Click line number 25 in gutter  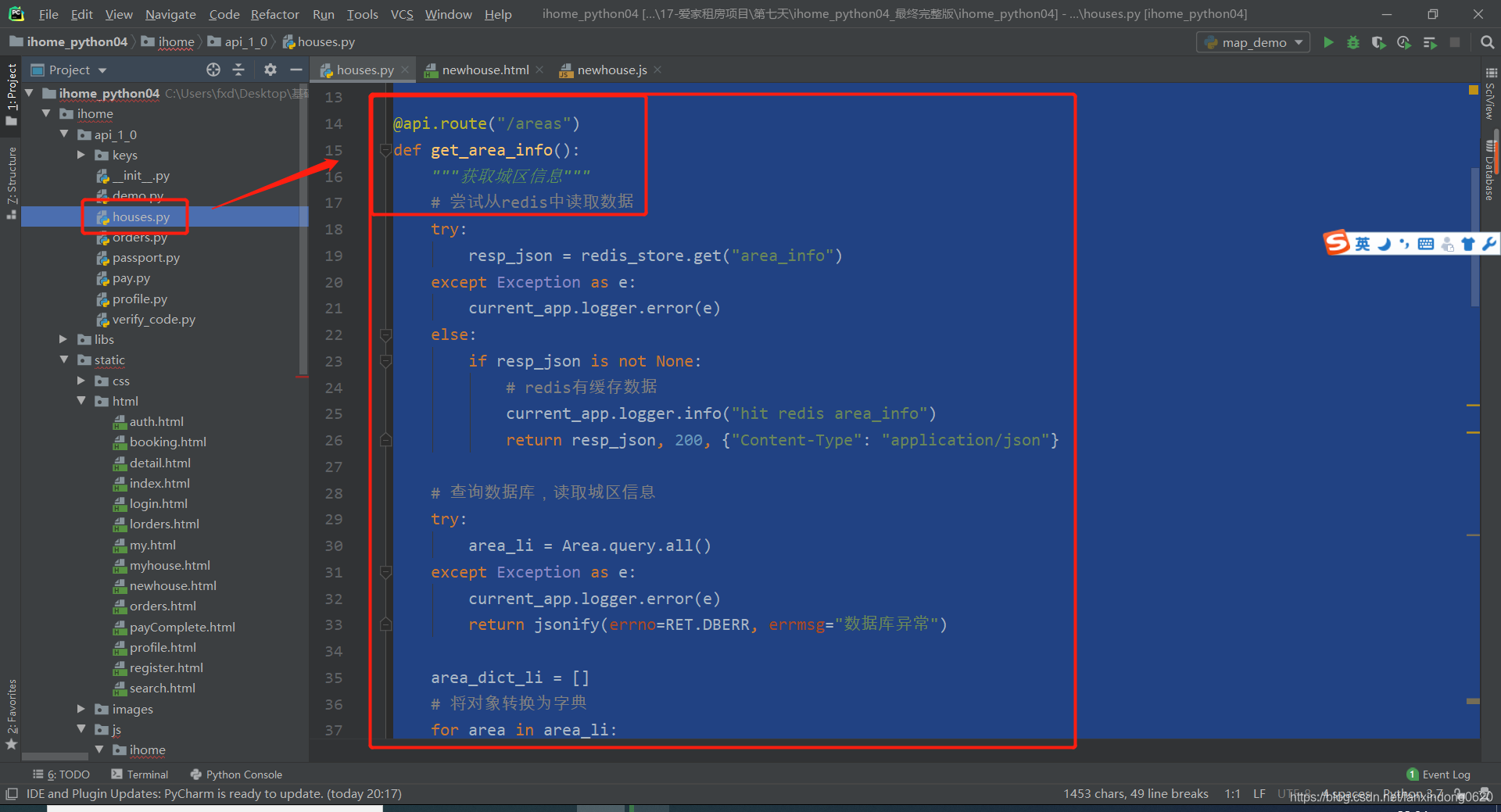point(334,413)
